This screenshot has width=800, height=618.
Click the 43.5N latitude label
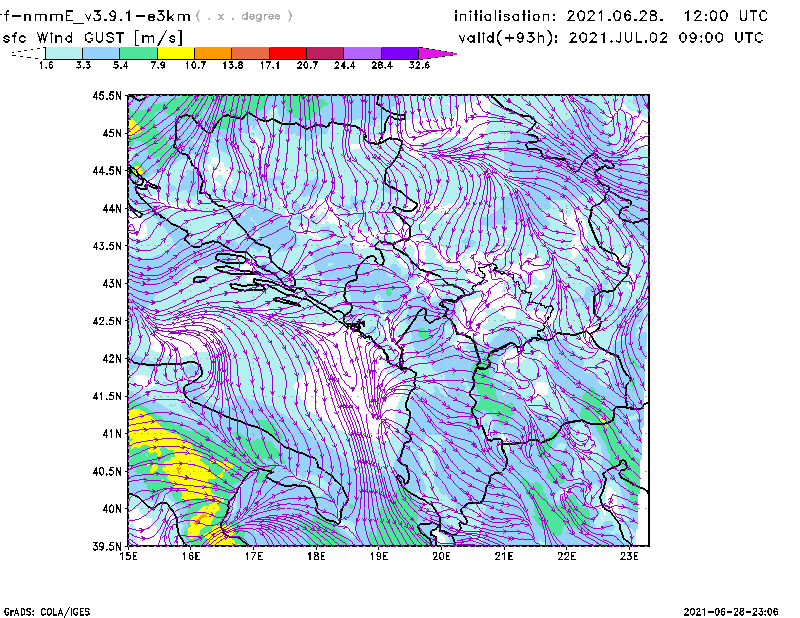point(107,246)
